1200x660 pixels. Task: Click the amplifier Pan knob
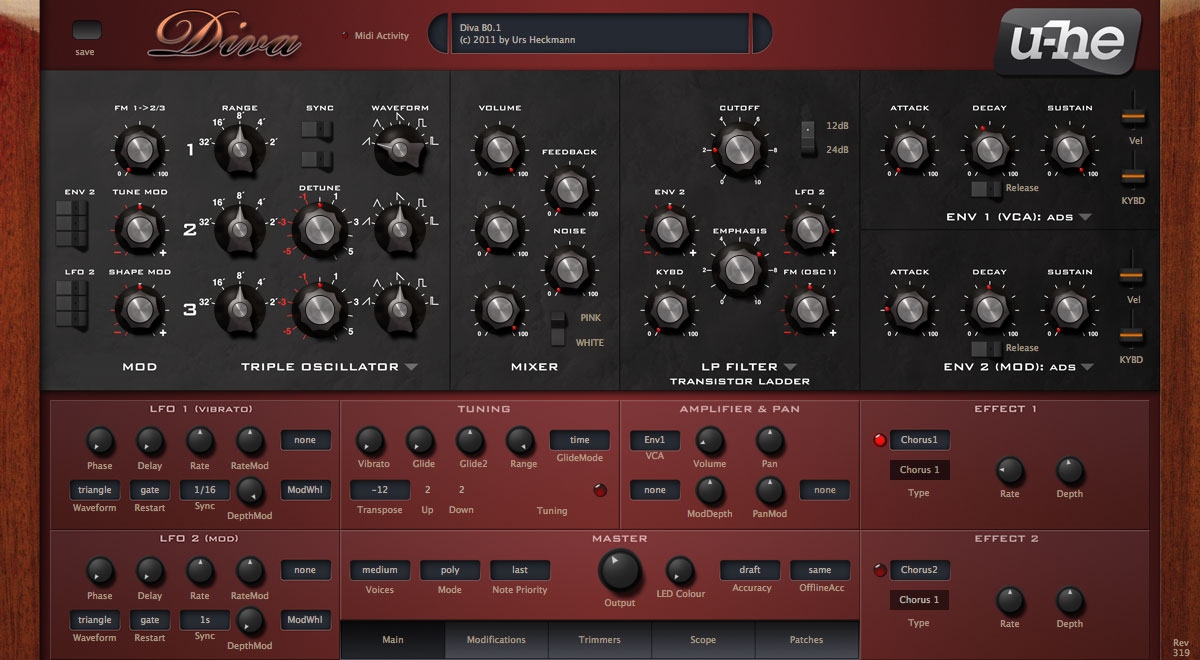click(x=769, y=441)
